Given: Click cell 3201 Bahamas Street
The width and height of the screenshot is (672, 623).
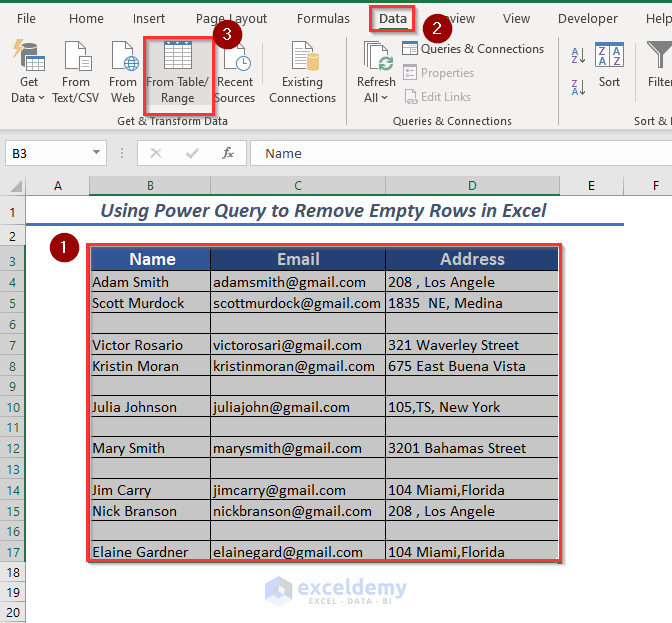Looking at the screenshot, I should 472,448.
